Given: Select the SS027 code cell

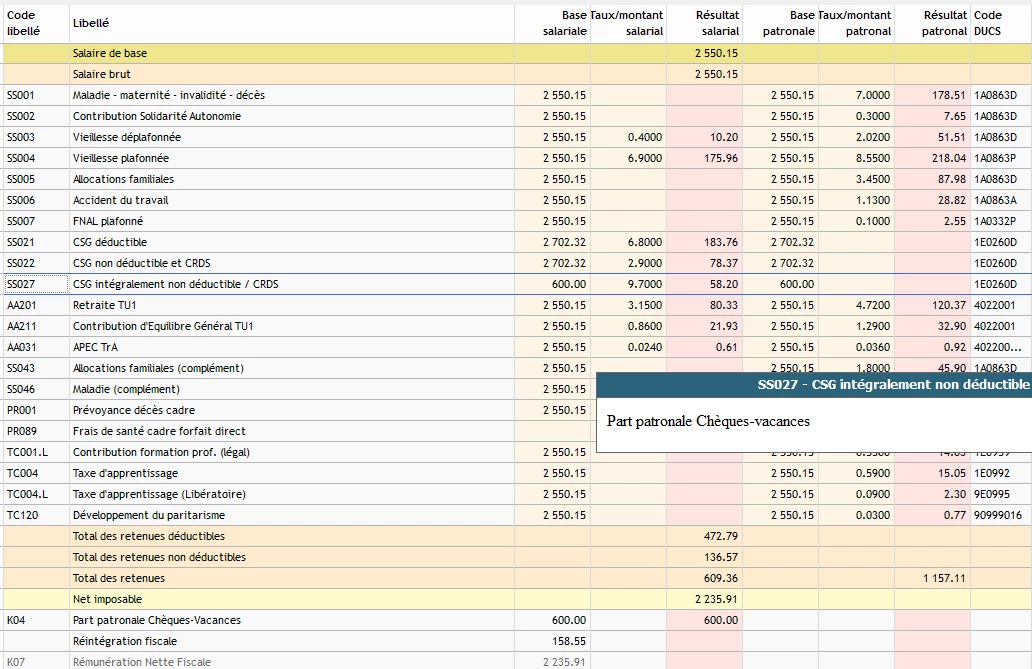Looking at the screenshot, I should coord(21,284).
